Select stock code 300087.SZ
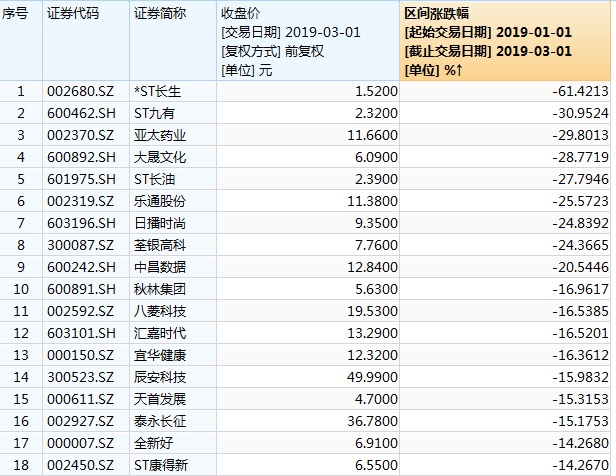Viewport: 616px width, 476px height. (86, 245)
